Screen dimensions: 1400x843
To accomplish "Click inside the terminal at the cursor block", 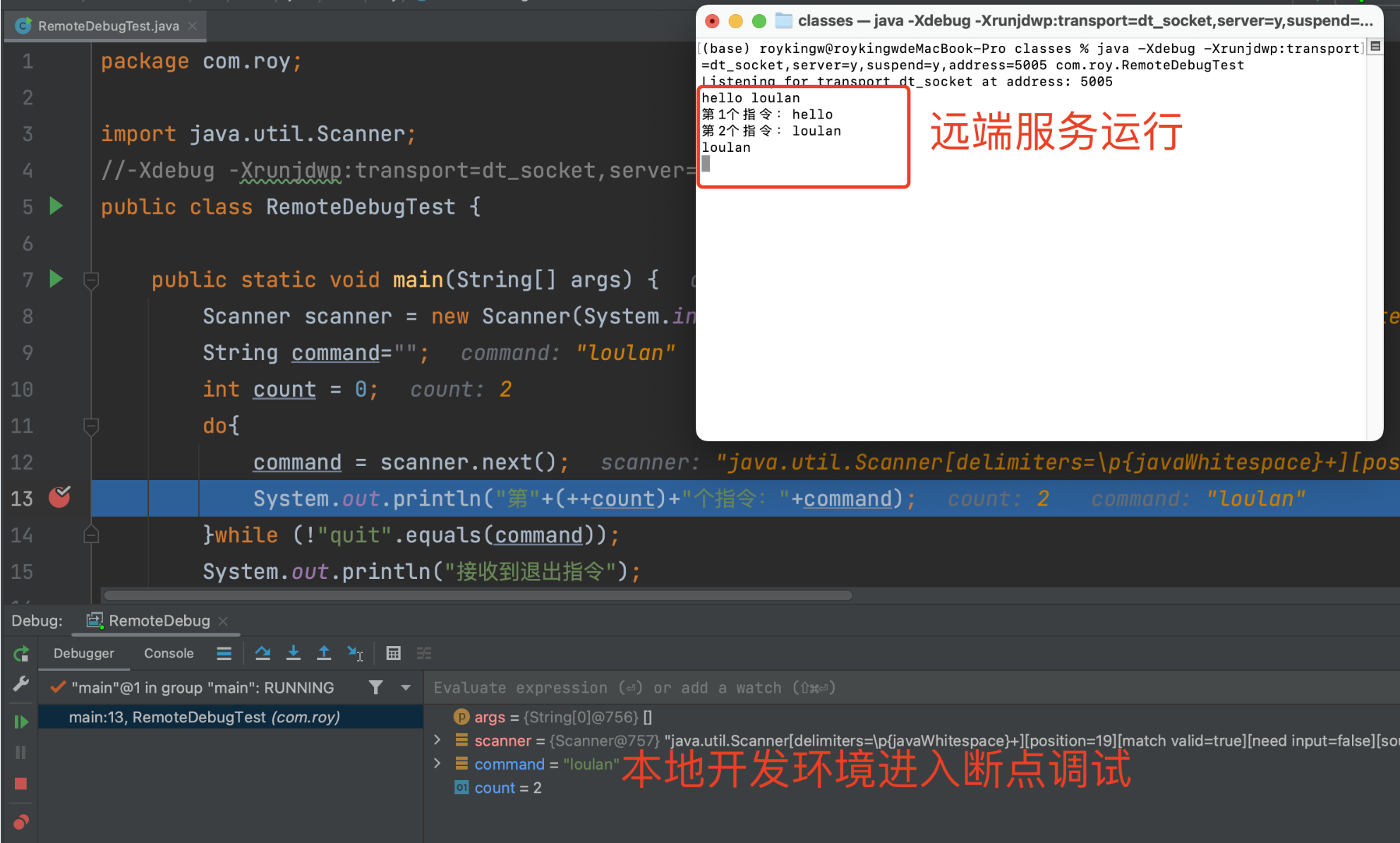I will [x=706, y=164].
